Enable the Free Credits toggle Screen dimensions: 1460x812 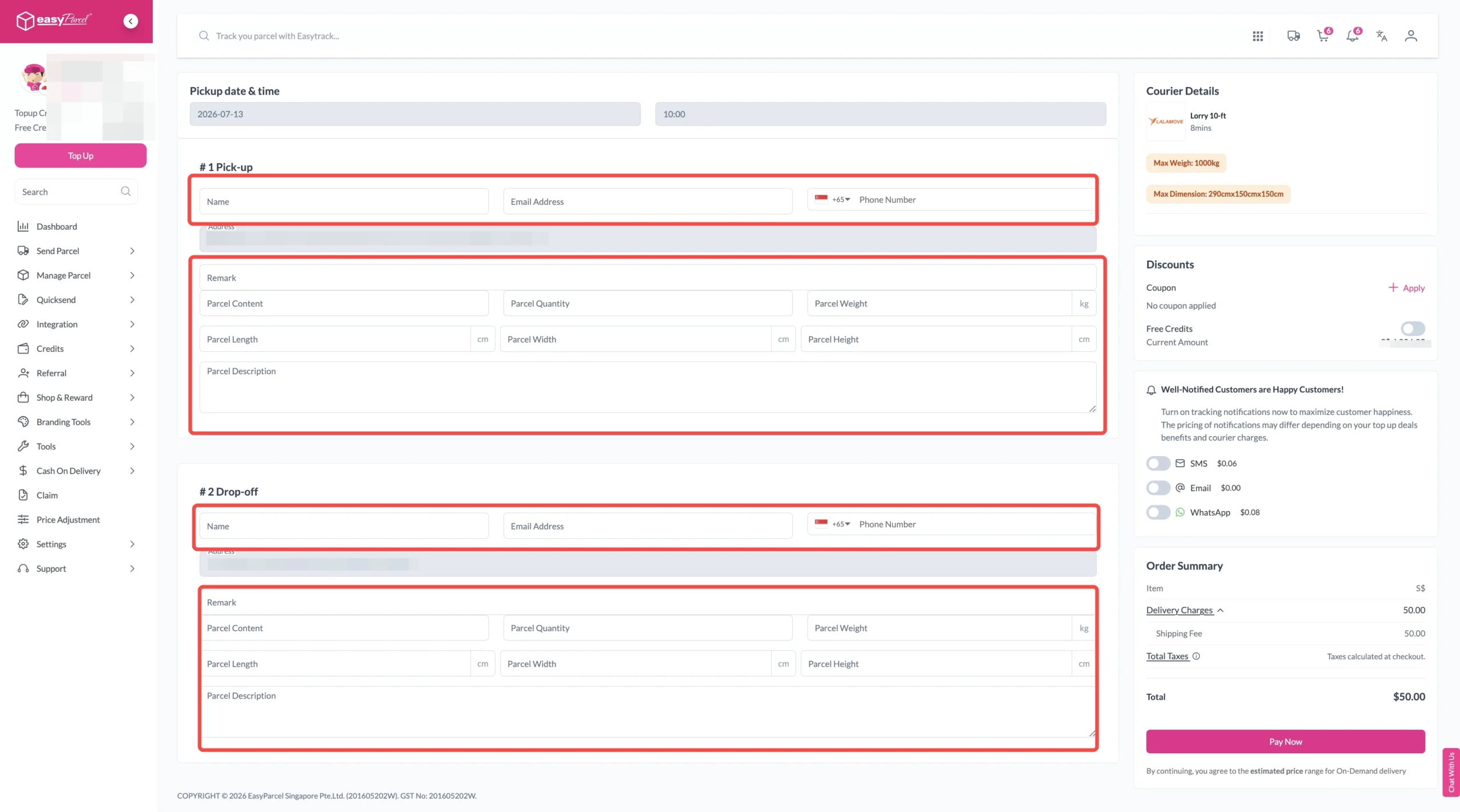tap(1413, 328)
